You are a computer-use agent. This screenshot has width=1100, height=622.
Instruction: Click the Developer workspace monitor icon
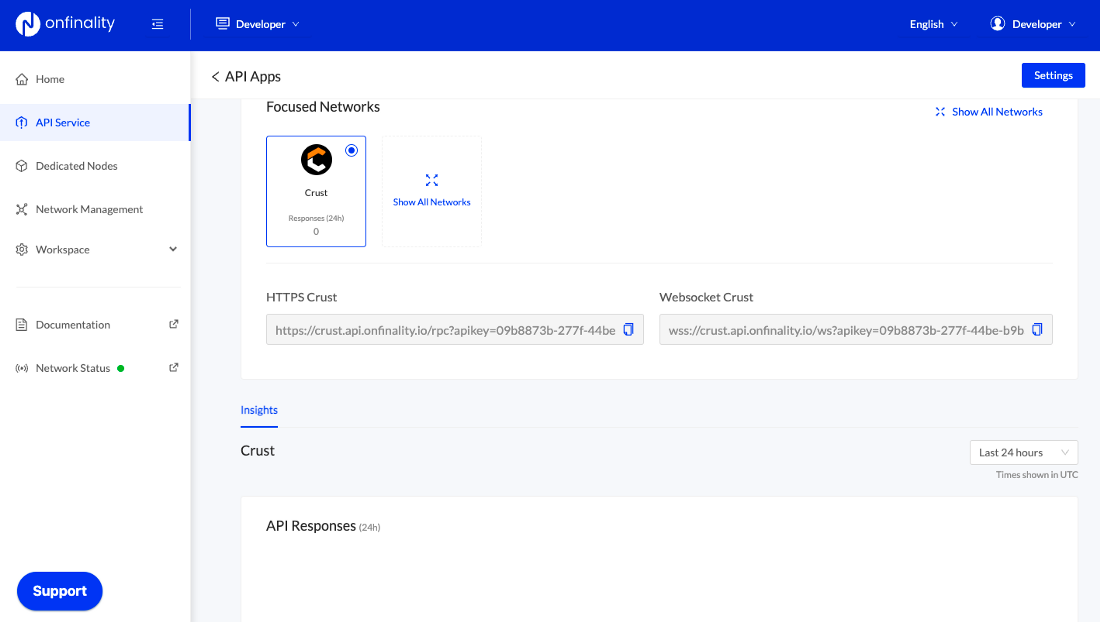point(222,24)
